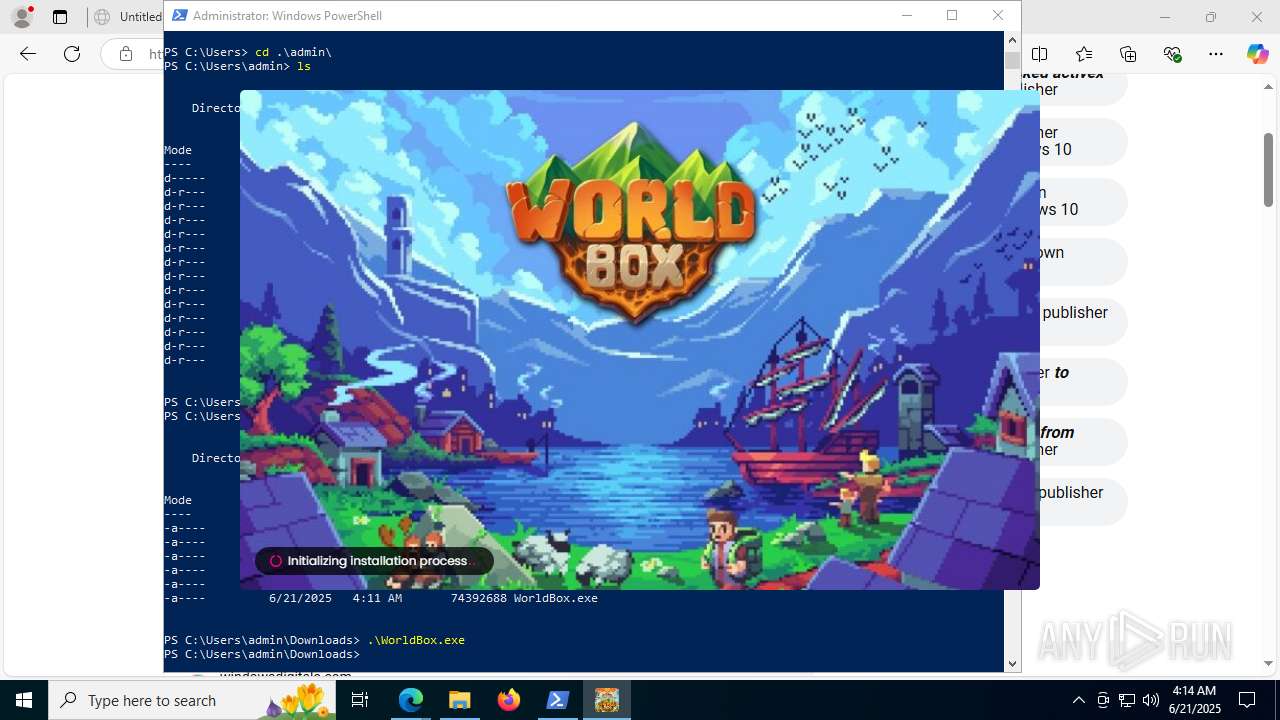The height and width of the screenshot is (720, 1280).
Task: Click the Edge page vertical scrollbar thumb
Action: [x=1268, y=169]
